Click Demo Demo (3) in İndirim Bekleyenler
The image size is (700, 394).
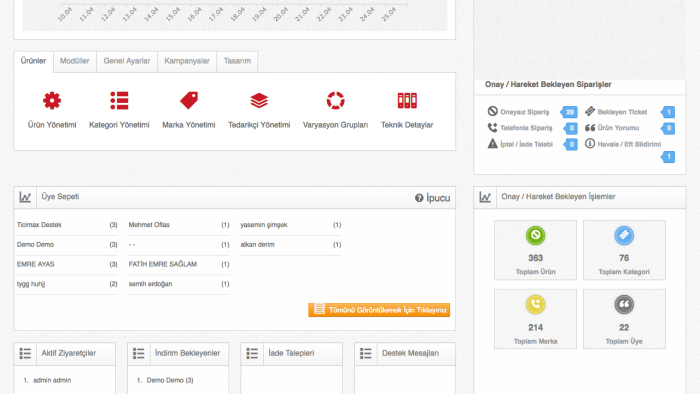point(170,380)
